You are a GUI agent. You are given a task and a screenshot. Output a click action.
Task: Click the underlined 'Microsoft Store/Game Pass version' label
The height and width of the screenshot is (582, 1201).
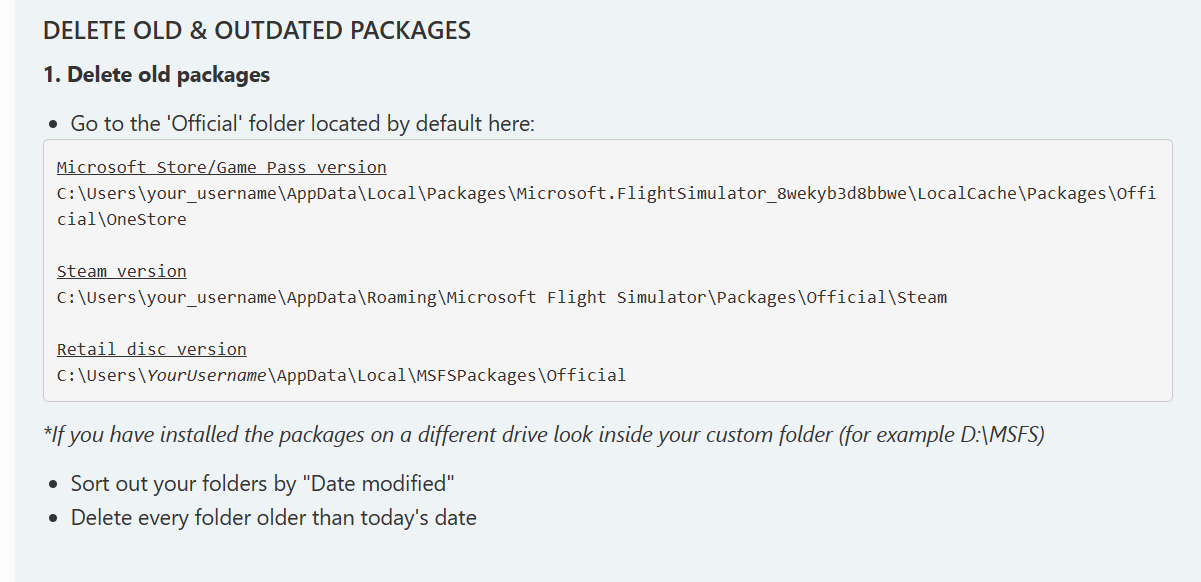[x=221, y=167]
